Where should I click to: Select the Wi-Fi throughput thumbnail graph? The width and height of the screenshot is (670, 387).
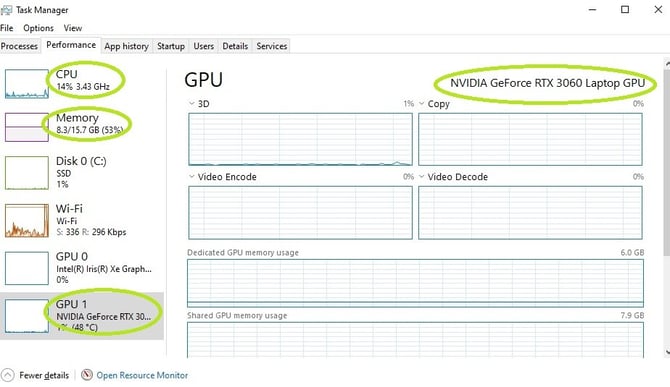(x=26, y=220)
